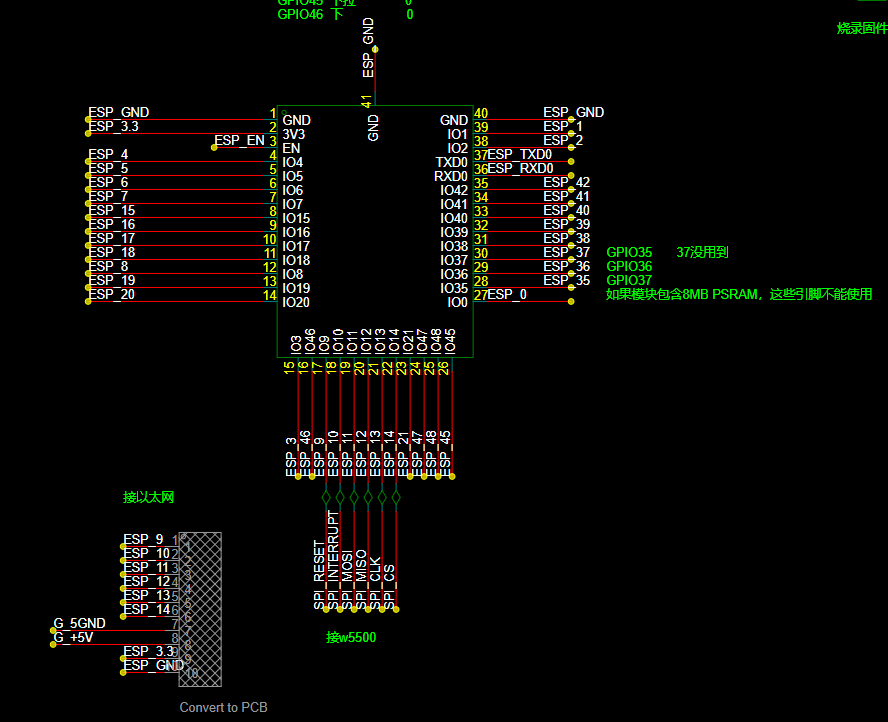Image resolution: width=888 pixels, height=722 pixels.
Task: Select the ESP_0 net label at pin 27
Action: (x=507, y=294)
